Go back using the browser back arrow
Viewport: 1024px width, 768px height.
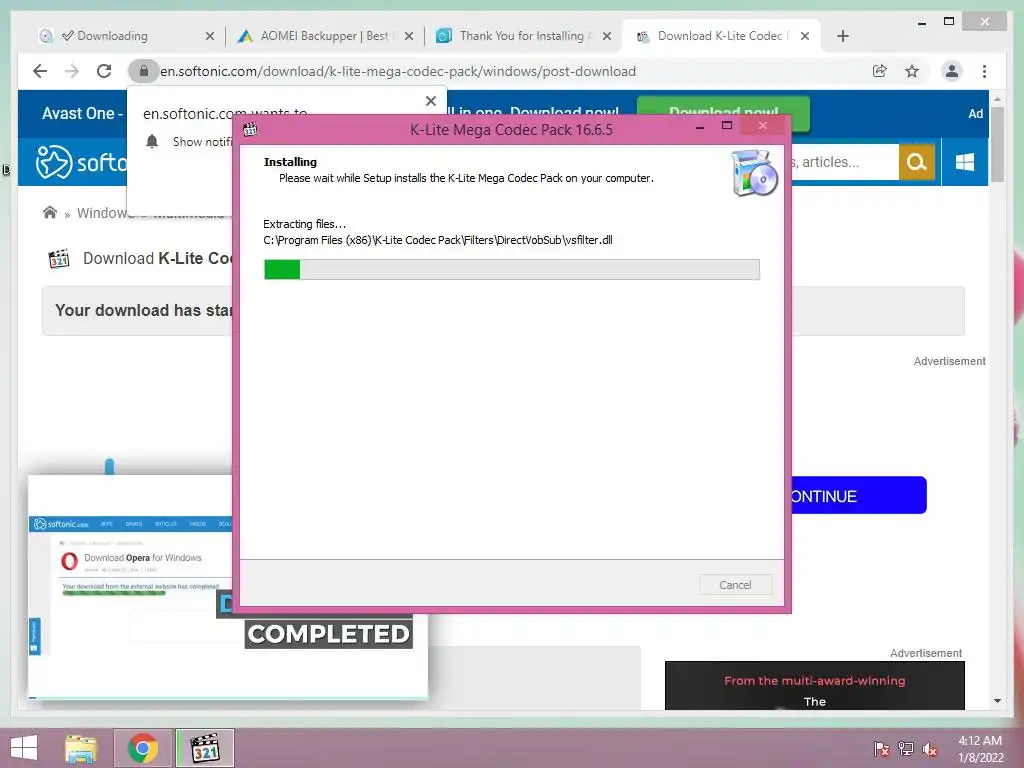(40, 71)
